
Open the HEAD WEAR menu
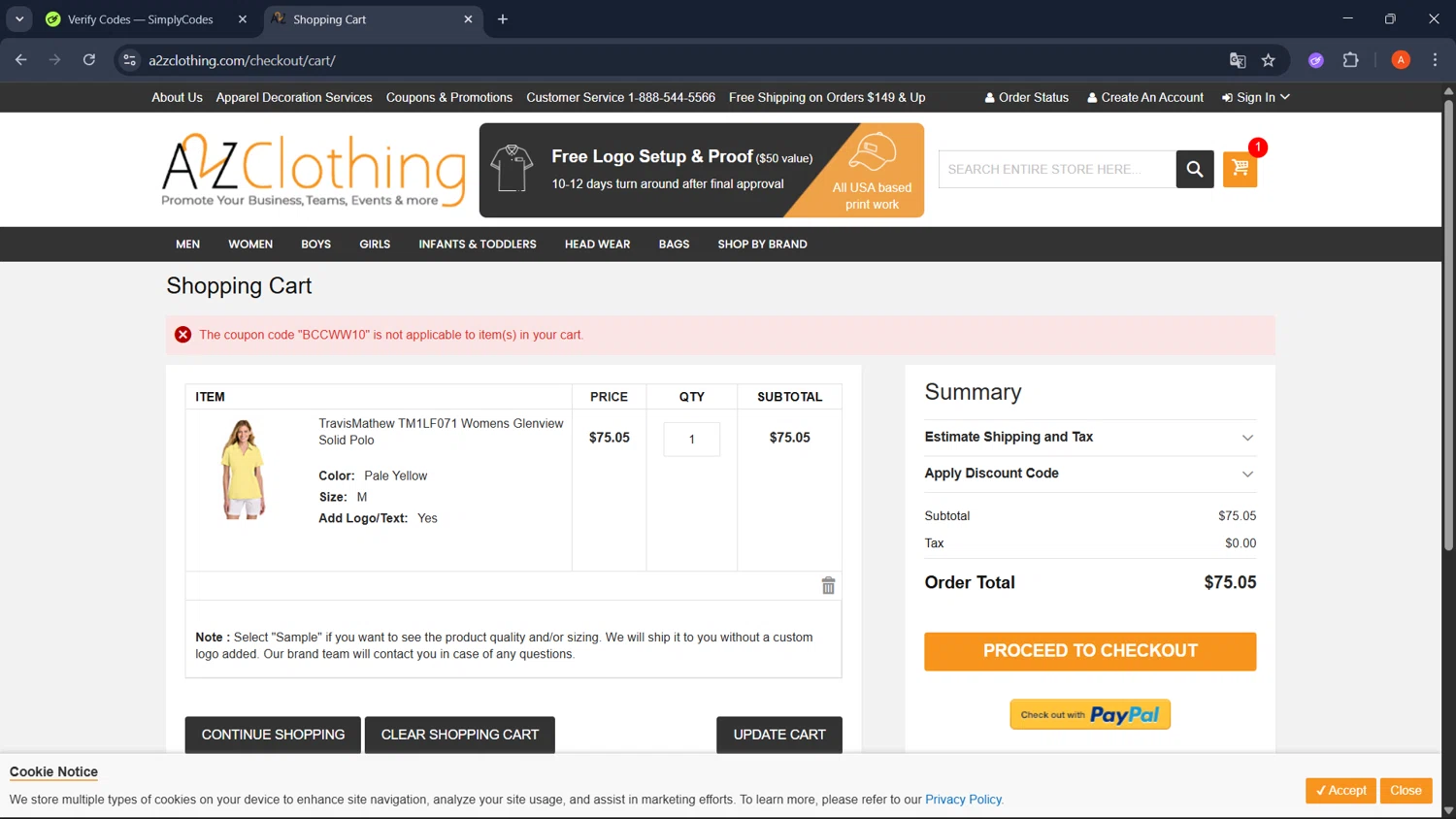[597, 245]
